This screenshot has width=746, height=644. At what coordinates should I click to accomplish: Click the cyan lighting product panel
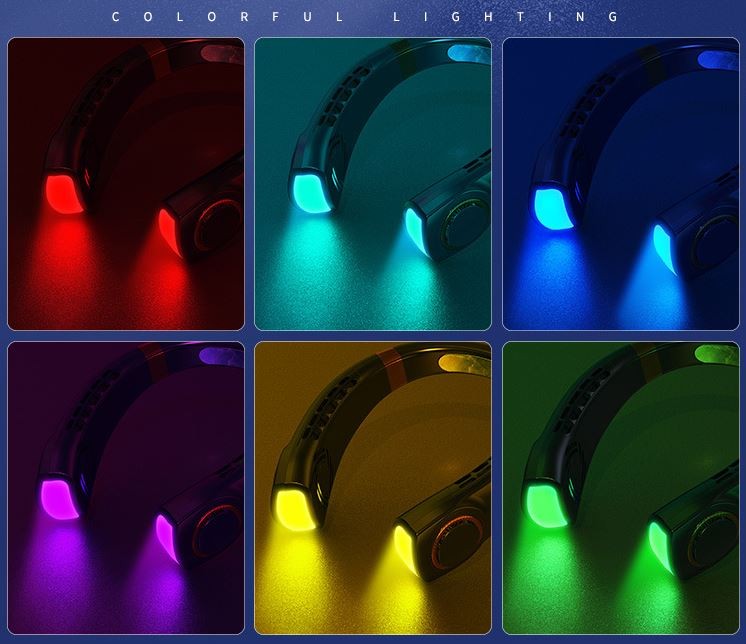[373, 184]
